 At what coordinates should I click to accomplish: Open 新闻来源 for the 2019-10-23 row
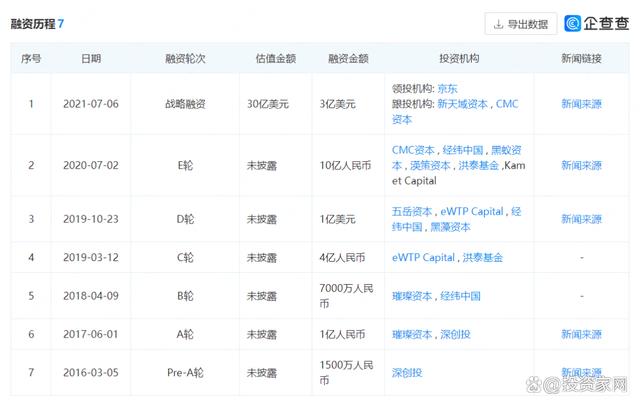[581, 220]
